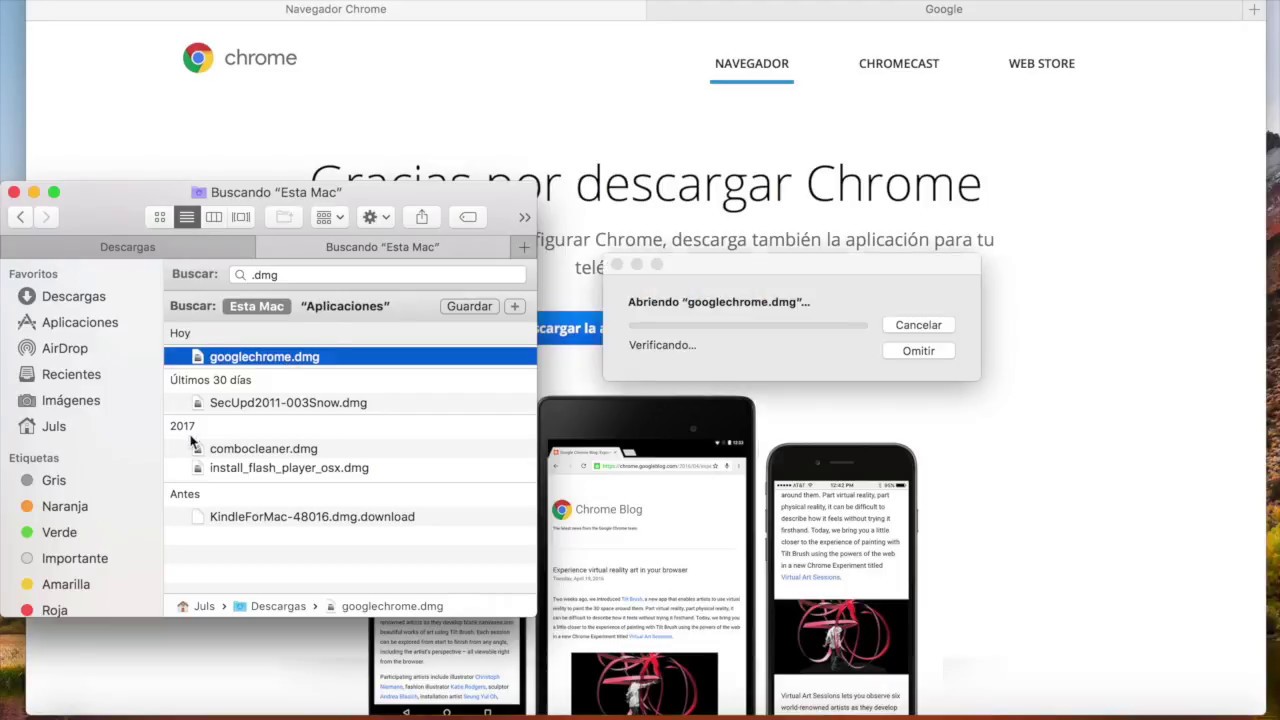1280x720 pixels.
Task: Select the Naranja tag in sidebar
Action: click(65, 506)
